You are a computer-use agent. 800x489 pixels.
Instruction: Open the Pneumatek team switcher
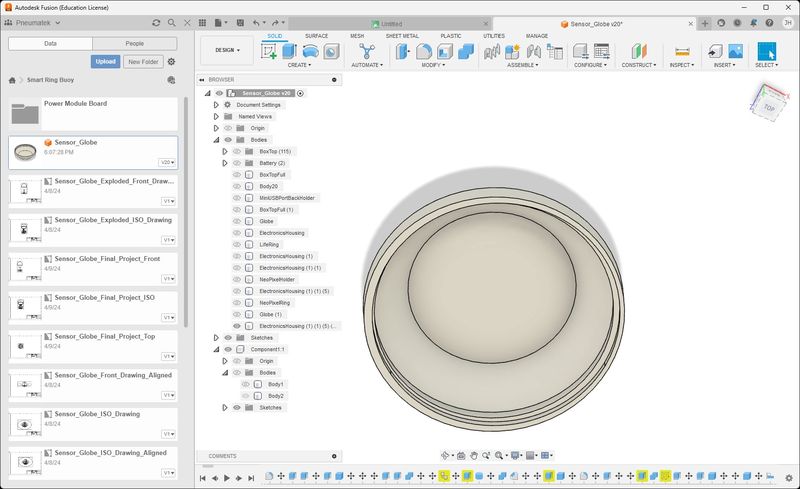click(33, 23)
